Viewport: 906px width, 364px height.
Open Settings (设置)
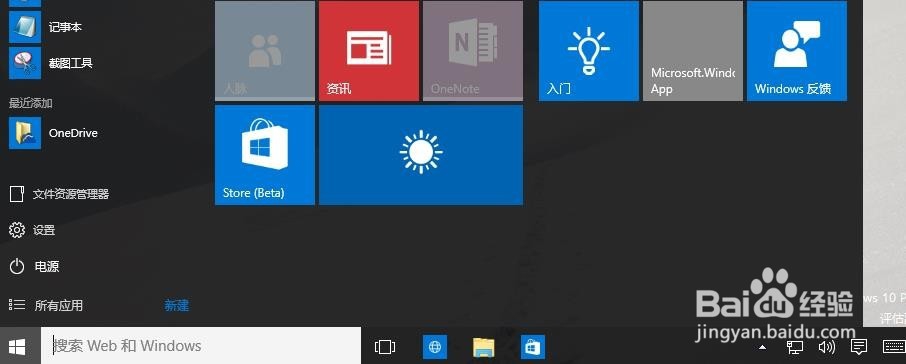pyautogui.click(x=32, y=230)
